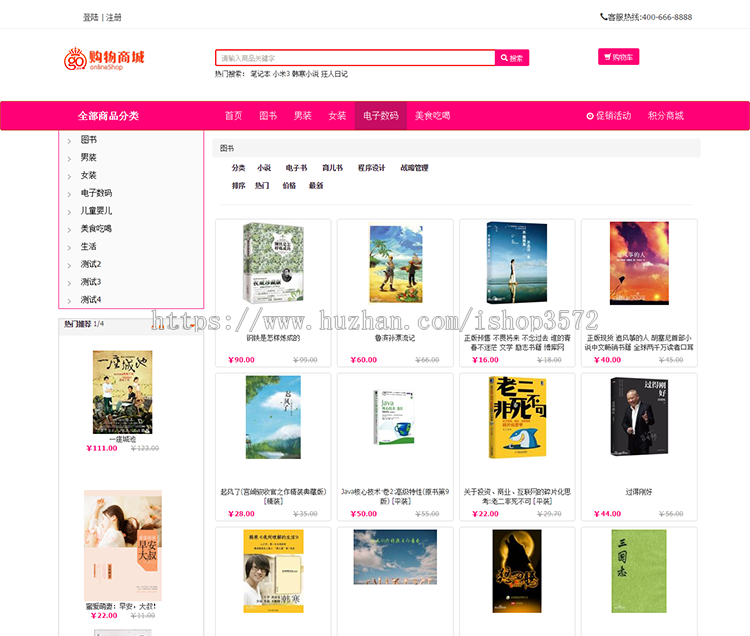Click 鲁滨孙漂流记 title link
The width and height of the screenshot is (750, 636).
pyautogui.click(x=395, y=338)
